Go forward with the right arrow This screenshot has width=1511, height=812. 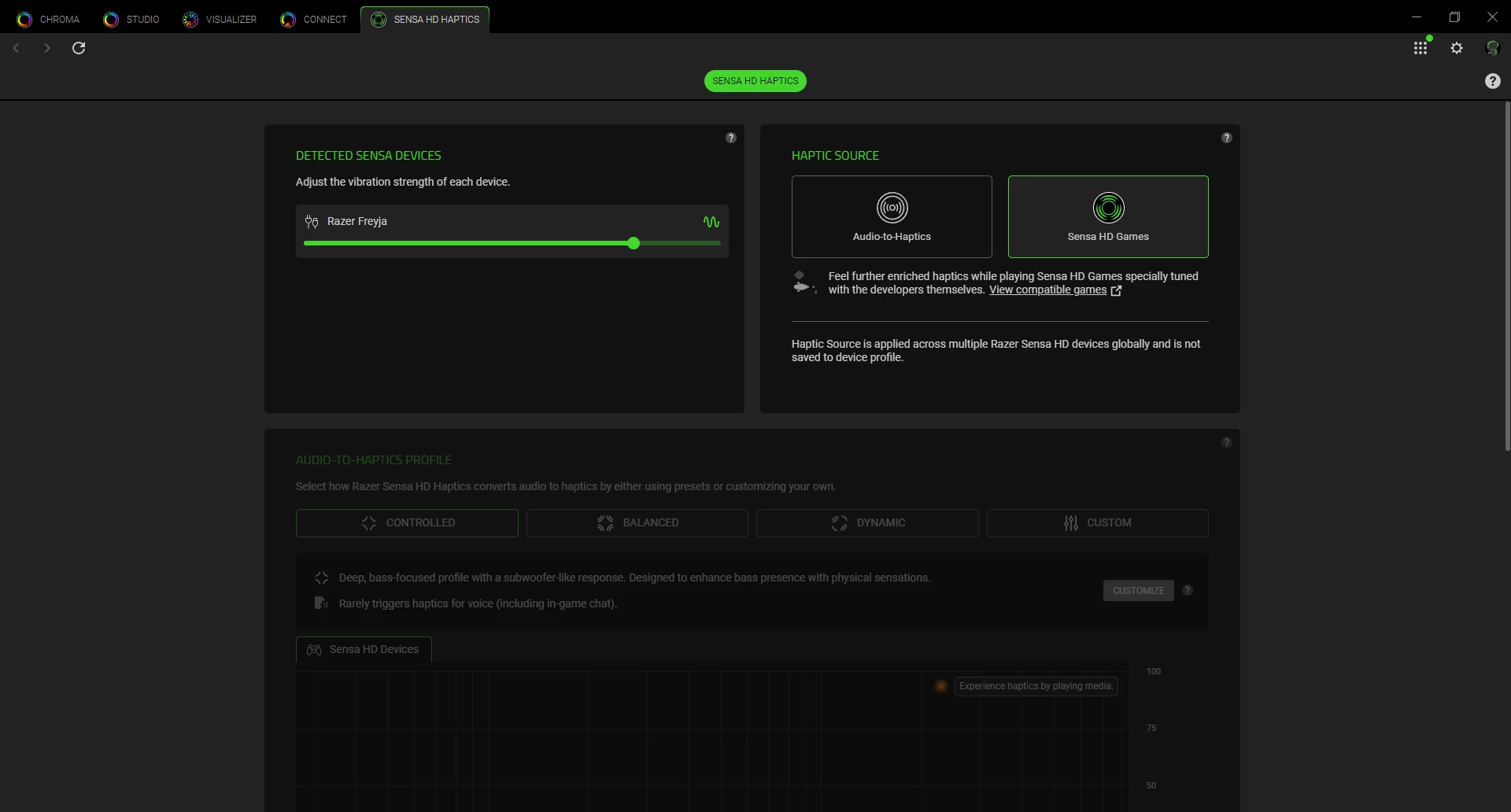[x=46, y=49]
